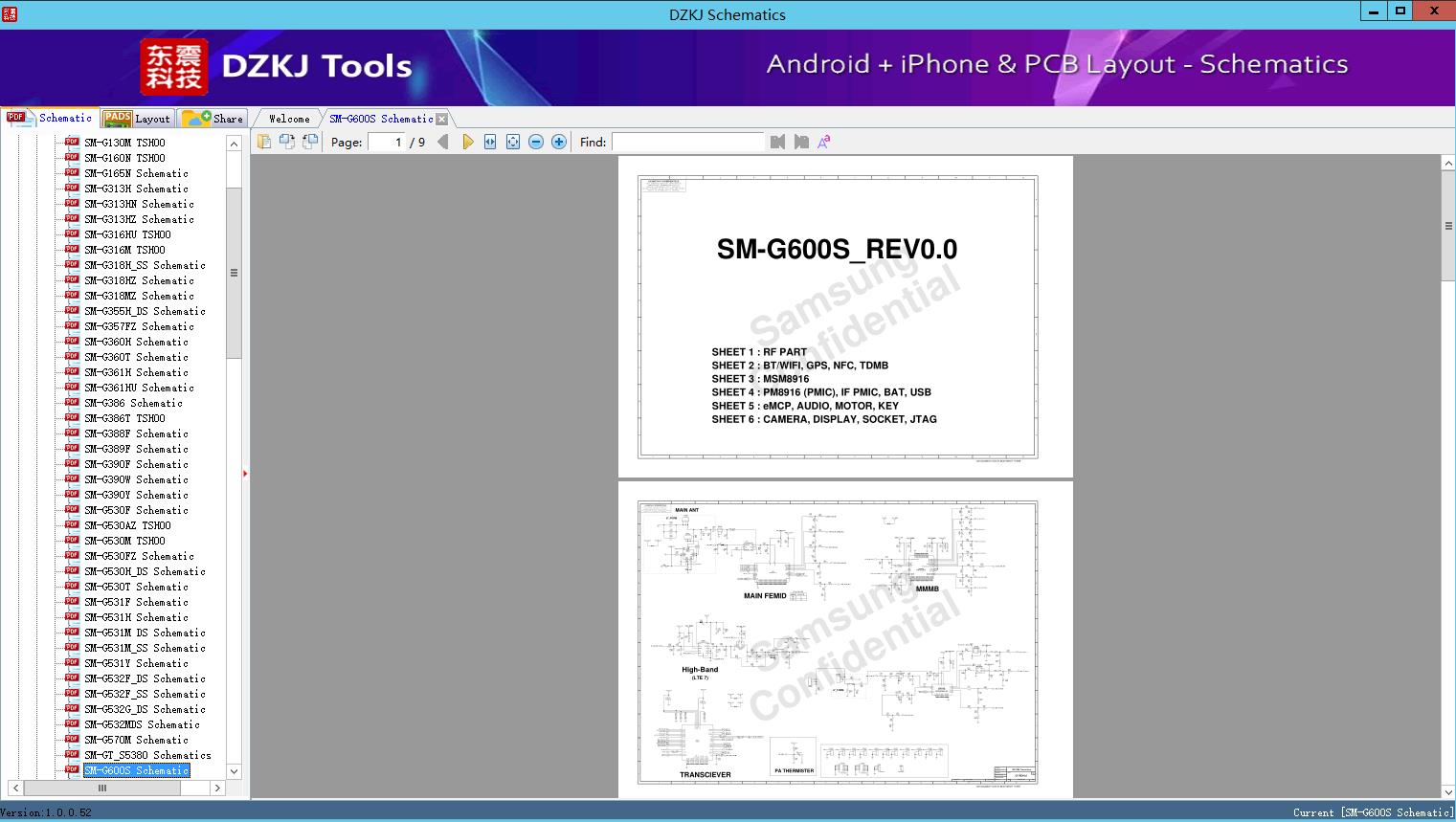The width and height of the screenshot is (1456, 822).
Task: Fit the page to width
Action: pyautogui.click(x=490, y=142)
